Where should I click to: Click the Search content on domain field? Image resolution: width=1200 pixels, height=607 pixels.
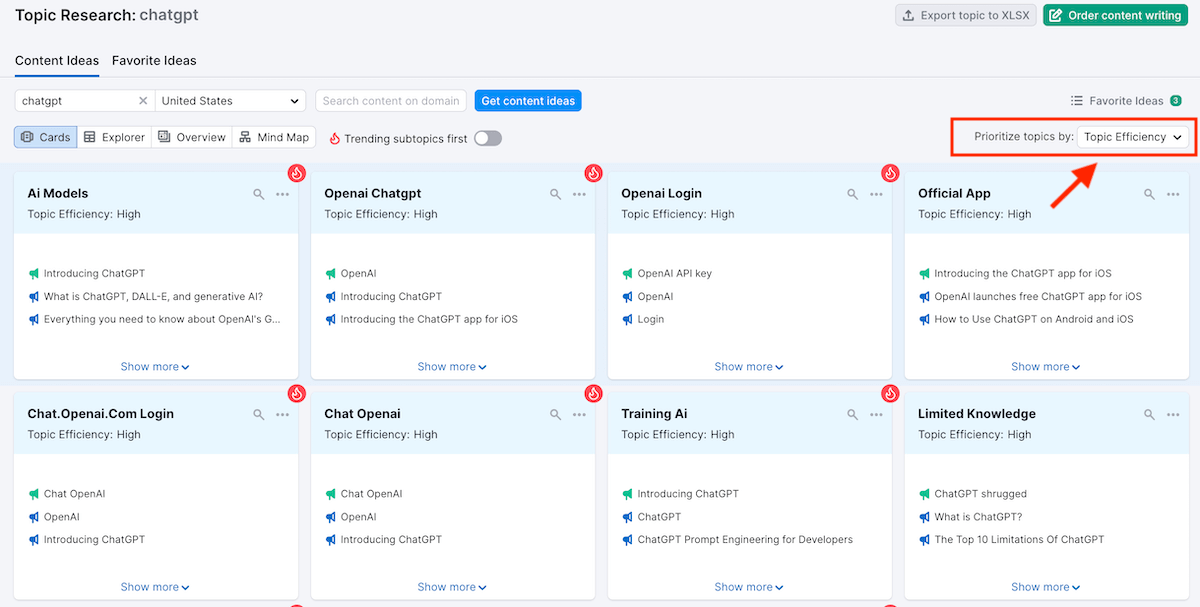391,101
